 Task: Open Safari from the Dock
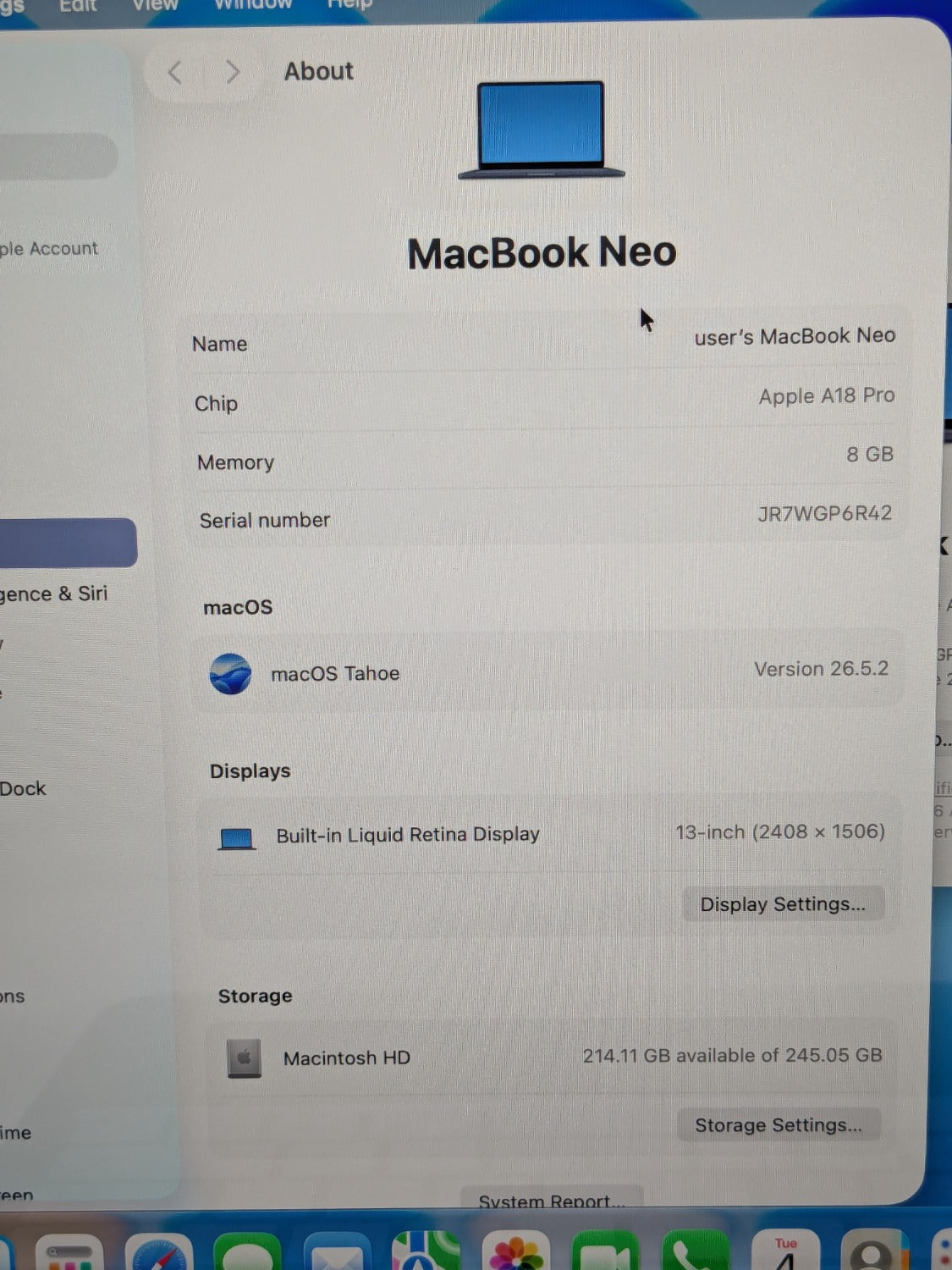click(159, 1253)
